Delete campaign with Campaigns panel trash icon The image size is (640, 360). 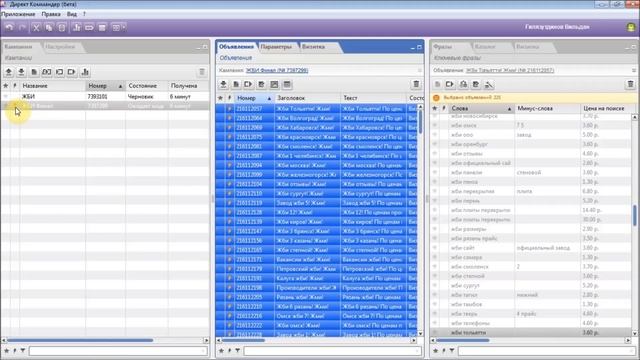202,72
